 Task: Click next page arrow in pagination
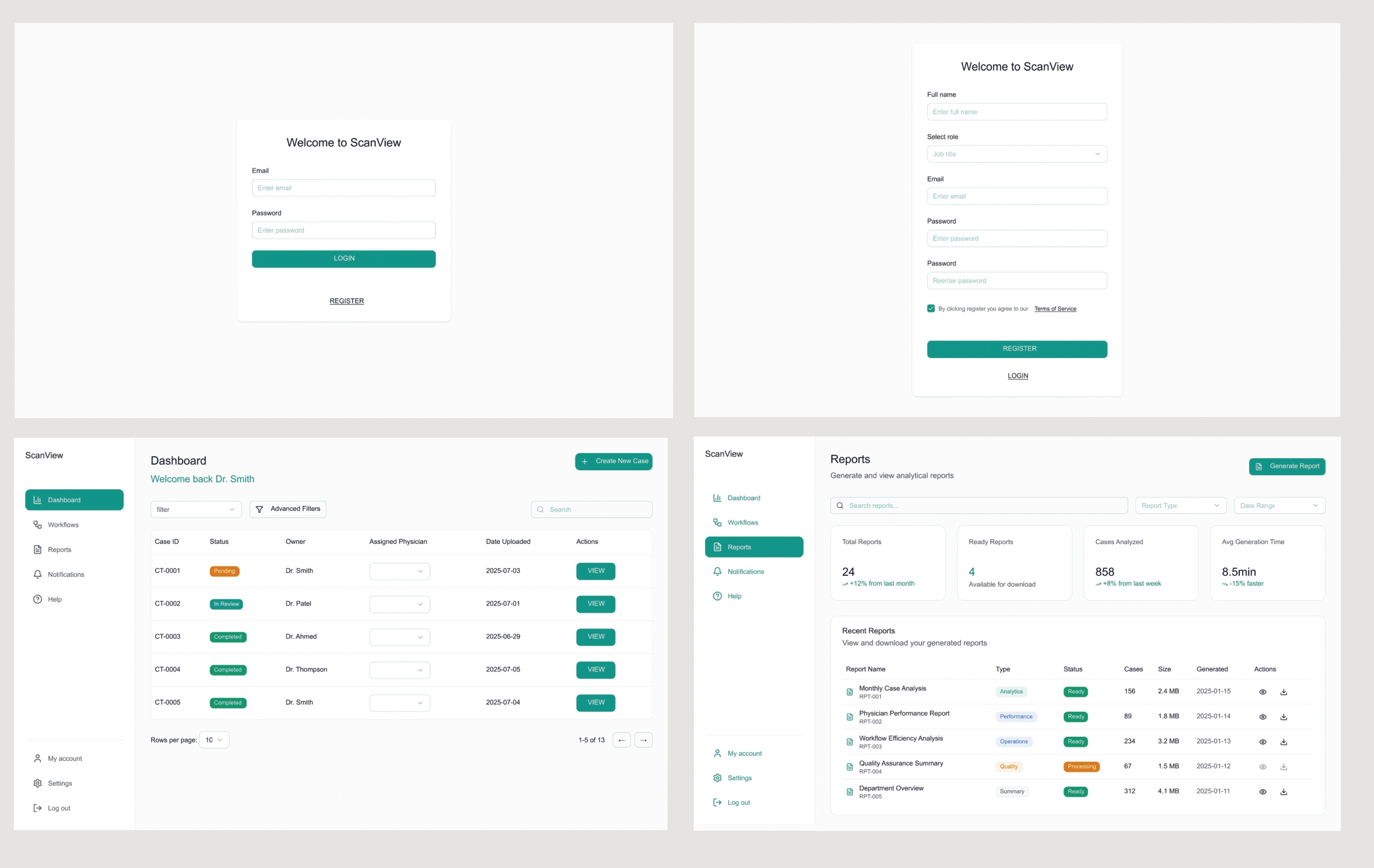pos(643,740)
